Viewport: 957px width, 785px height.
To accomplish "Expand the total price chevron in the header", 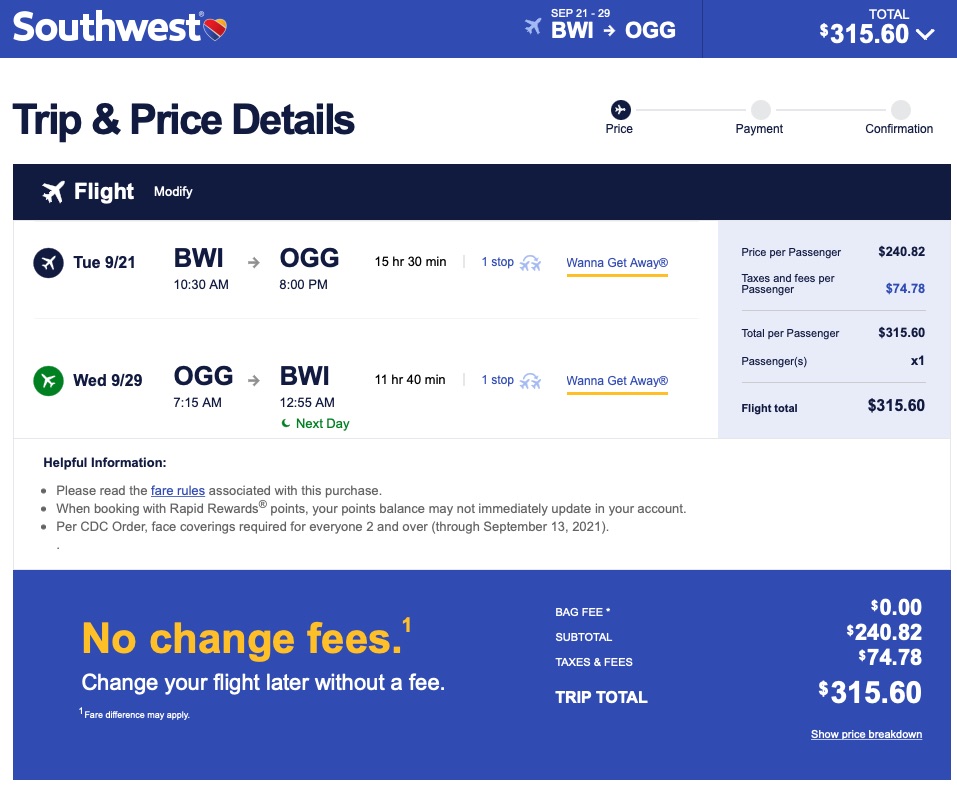I will coord(925,34).
